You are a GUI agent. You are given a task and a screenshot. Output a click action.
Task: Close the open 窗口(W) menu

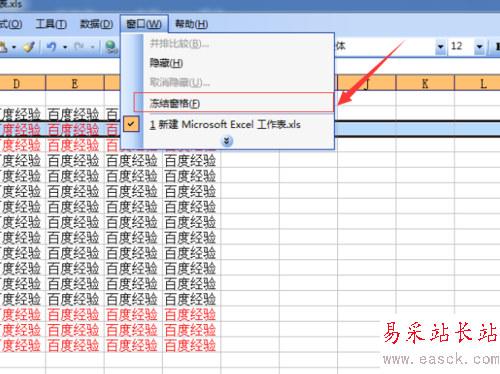(144, 24)
